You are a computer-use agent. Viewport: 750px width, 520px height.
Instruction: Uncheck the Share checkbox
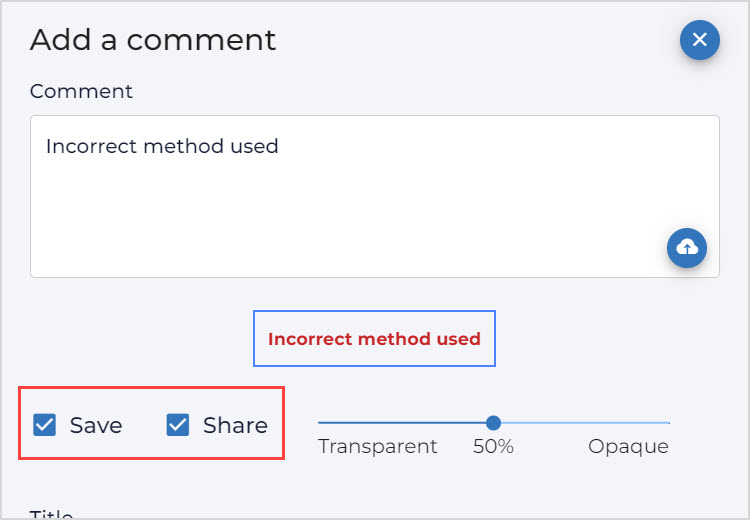coord(178,426)
